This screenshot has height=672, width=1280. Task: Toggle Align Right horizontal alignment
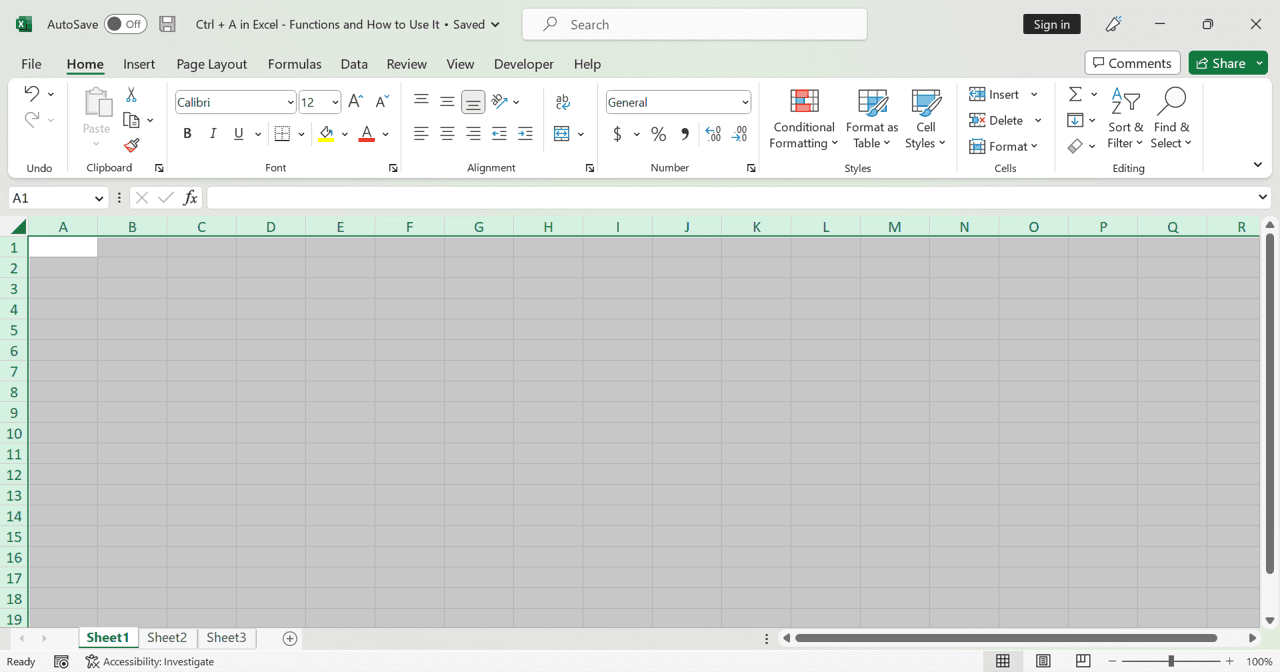pos(473,133)
